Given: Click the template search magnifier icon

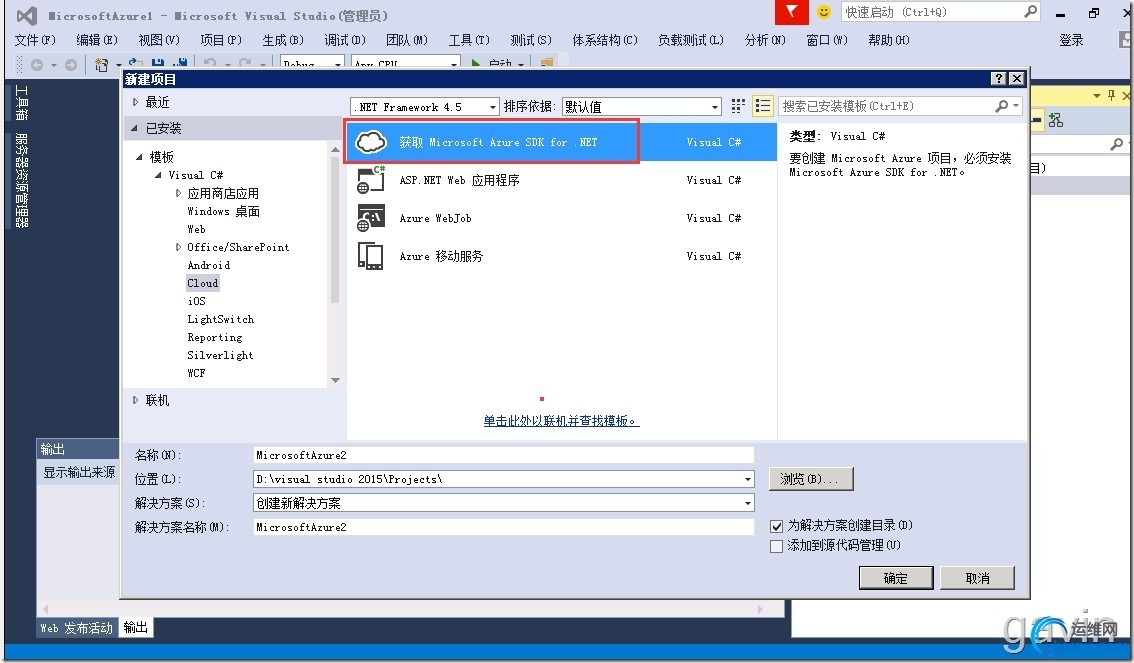Looking at the screenshot, I should [x=1002, y=106].
